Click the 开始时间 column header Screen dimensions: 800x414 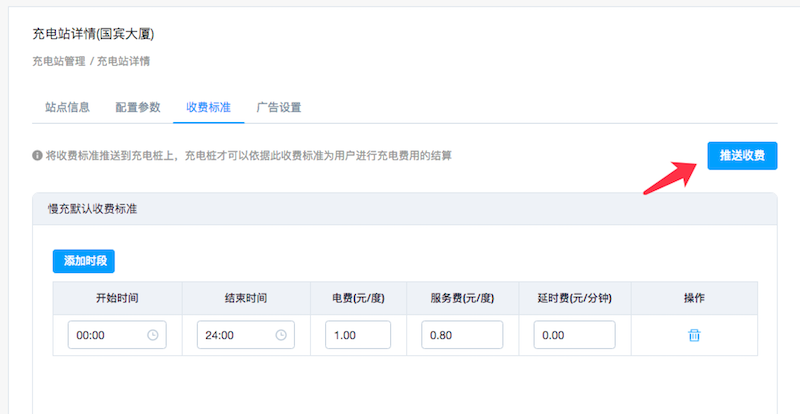point(117,298)
